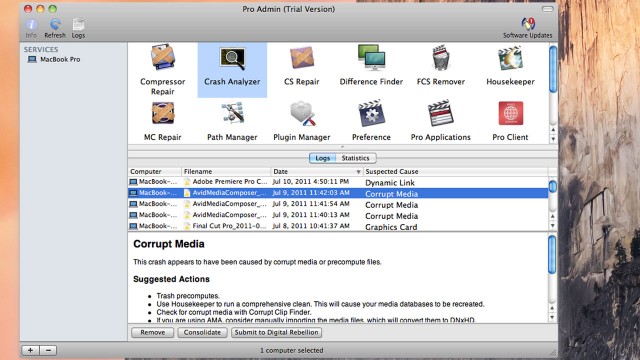Click the Dynamic Link suspected cause cell

(x=390, y=182)
